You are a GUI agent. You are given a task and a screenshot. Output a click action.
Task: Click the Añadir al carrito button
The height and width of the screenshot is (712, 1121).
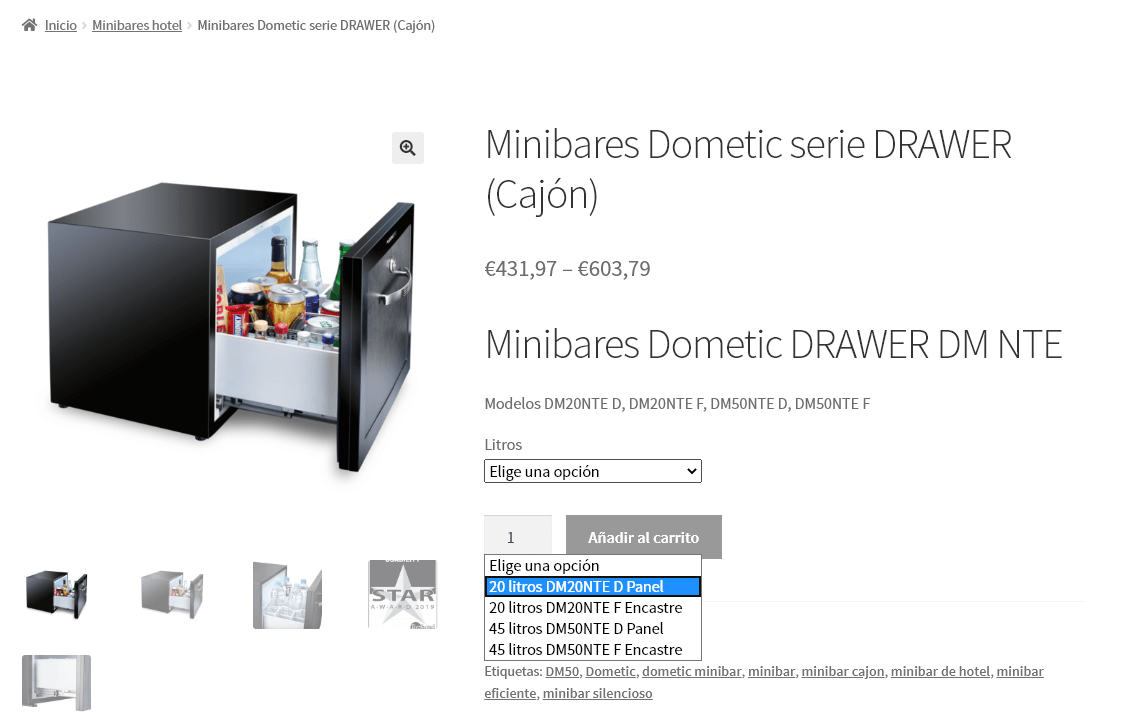coord(643,537)
